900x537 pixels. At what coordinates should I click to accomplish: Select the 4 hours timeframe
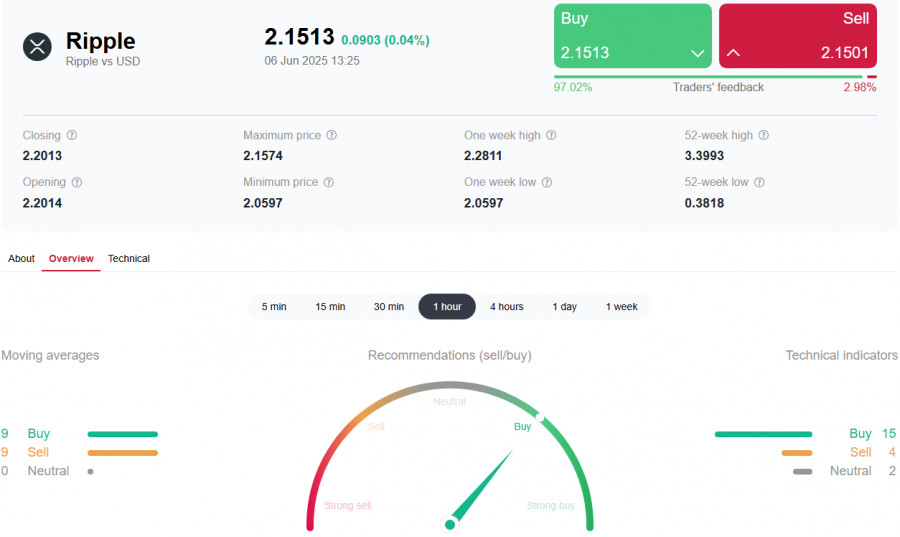507,307
